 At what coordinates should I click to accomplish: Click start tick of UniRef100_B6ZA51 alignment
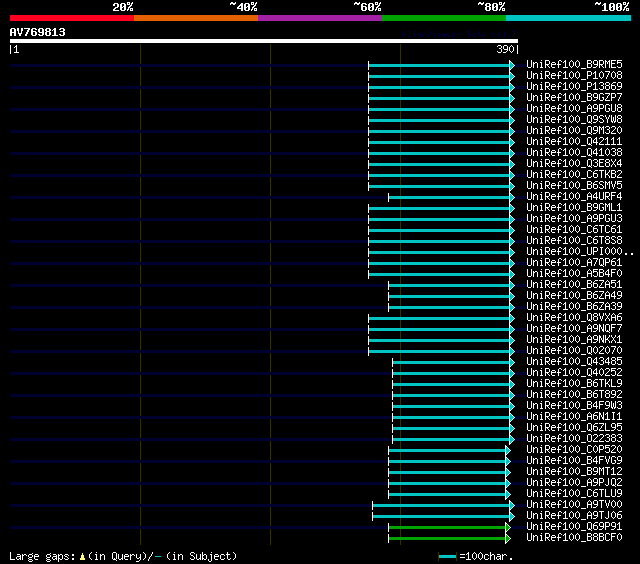(x=389, y=285)
